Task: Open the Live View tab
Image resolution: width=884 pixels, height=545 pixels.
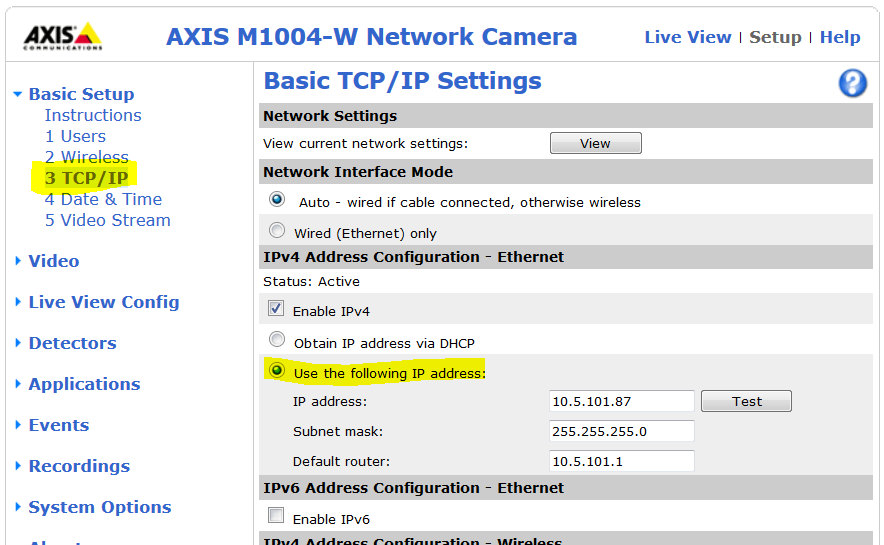Action: coord(687,37)
